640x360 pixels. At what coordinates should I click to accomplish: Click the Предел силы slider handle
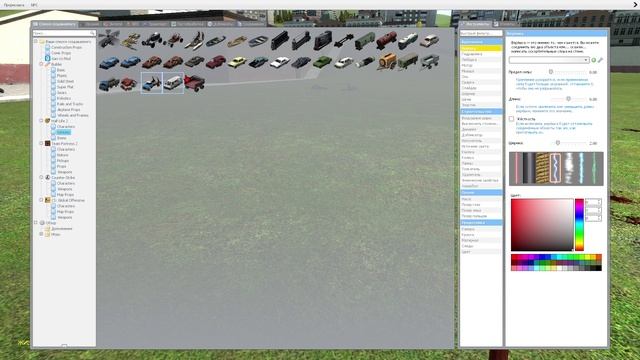[551, 72]
